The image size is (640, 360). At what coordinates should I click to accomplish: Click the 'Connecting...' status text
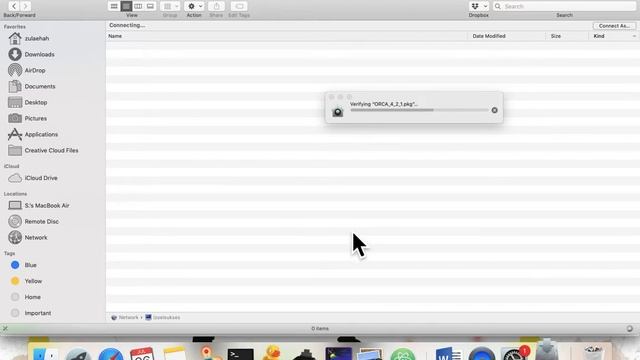127,25
